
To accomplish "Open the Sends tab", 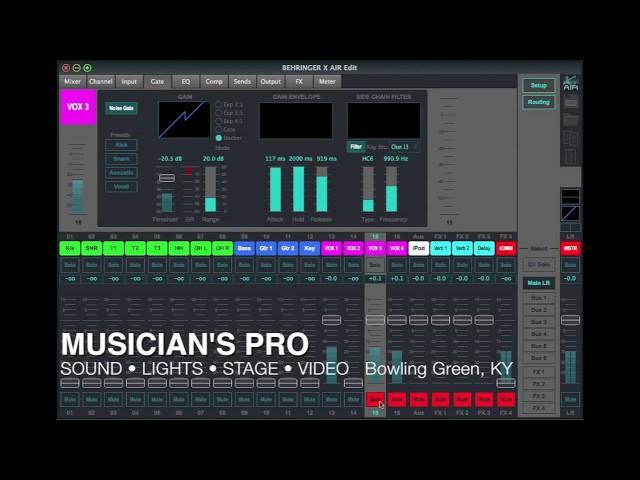I will [x=242, y=82].
